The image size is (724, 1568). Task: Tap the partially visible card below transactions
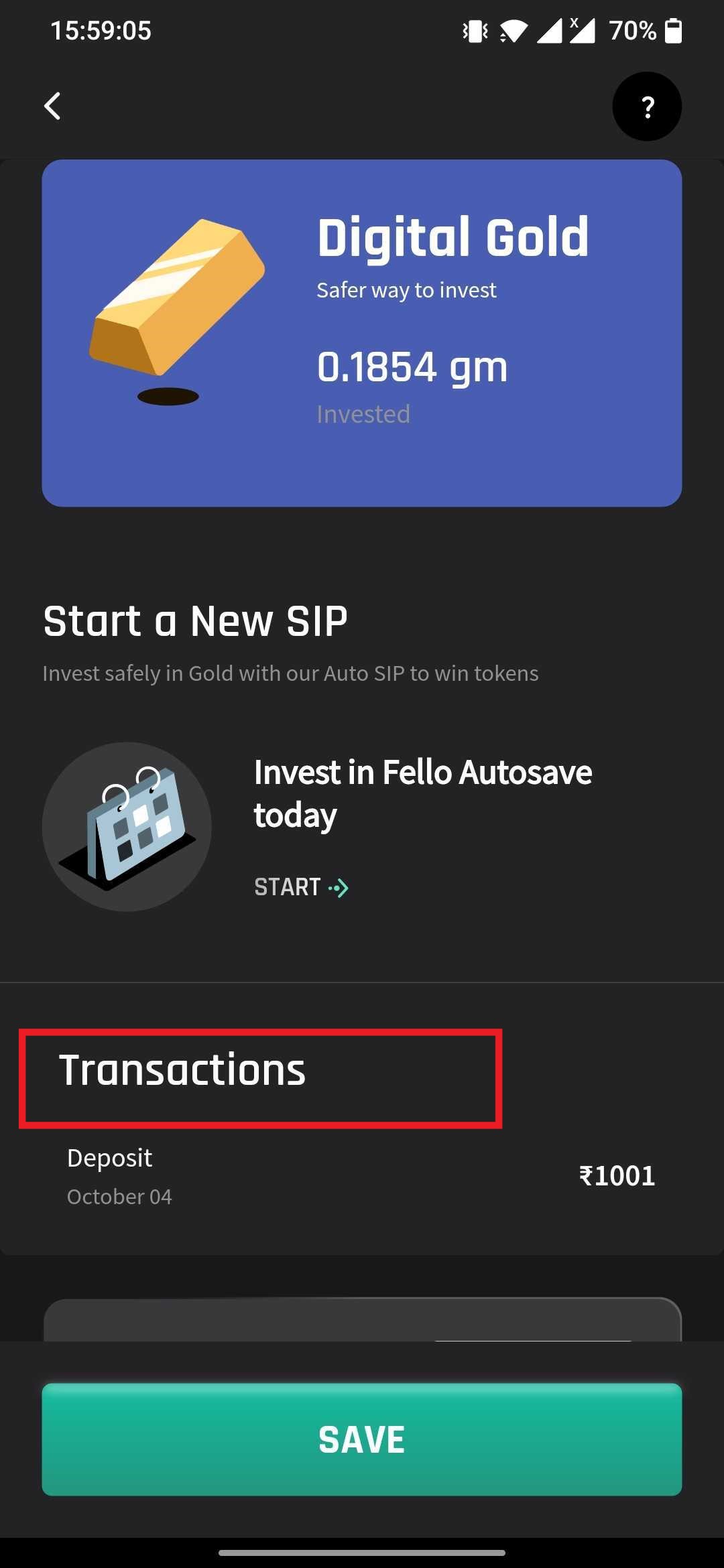pyautogui.click(x=362, y=1319)
